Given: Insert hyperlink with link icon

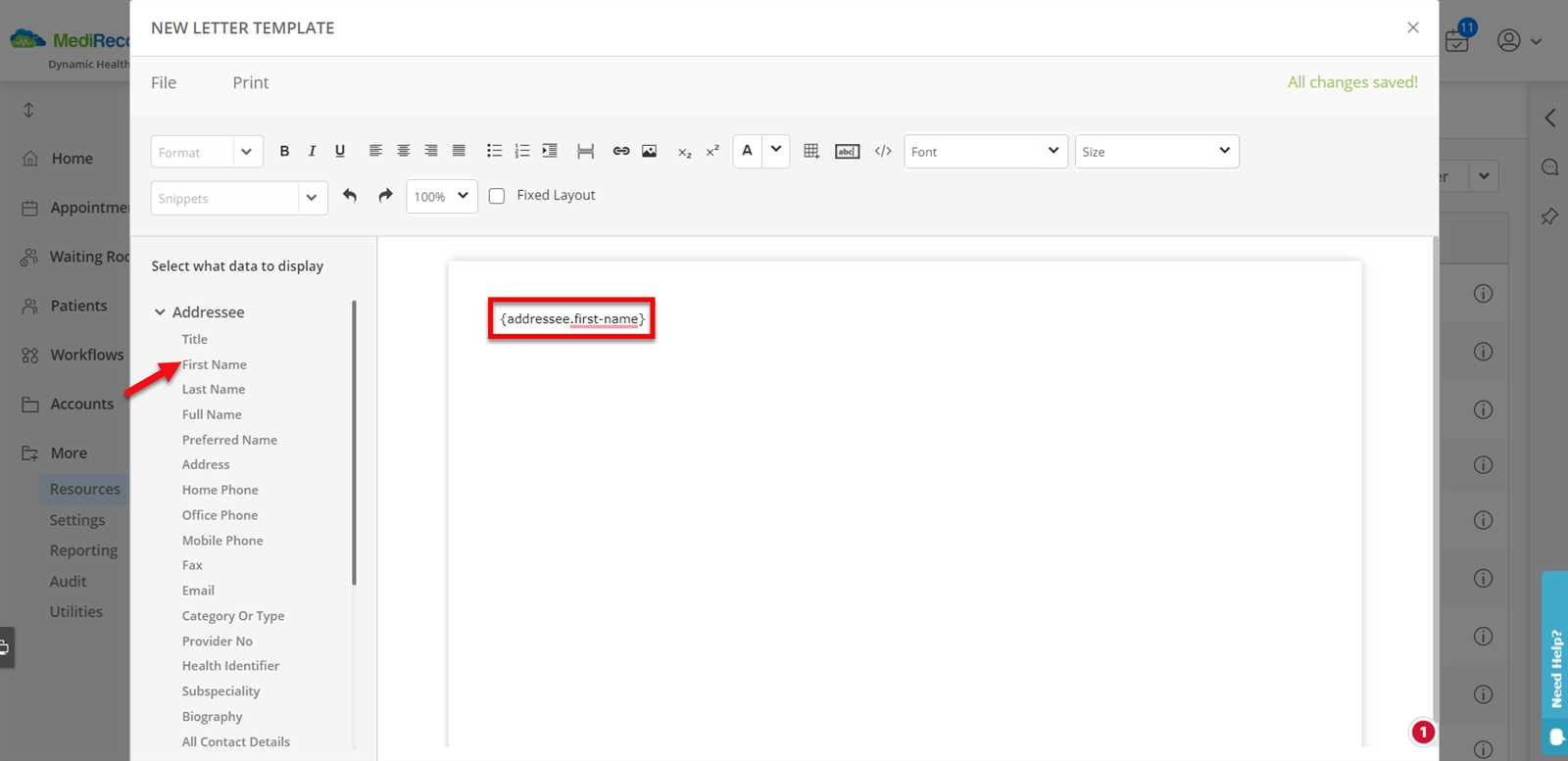Looking at the screenshot, I should point(621,151).
